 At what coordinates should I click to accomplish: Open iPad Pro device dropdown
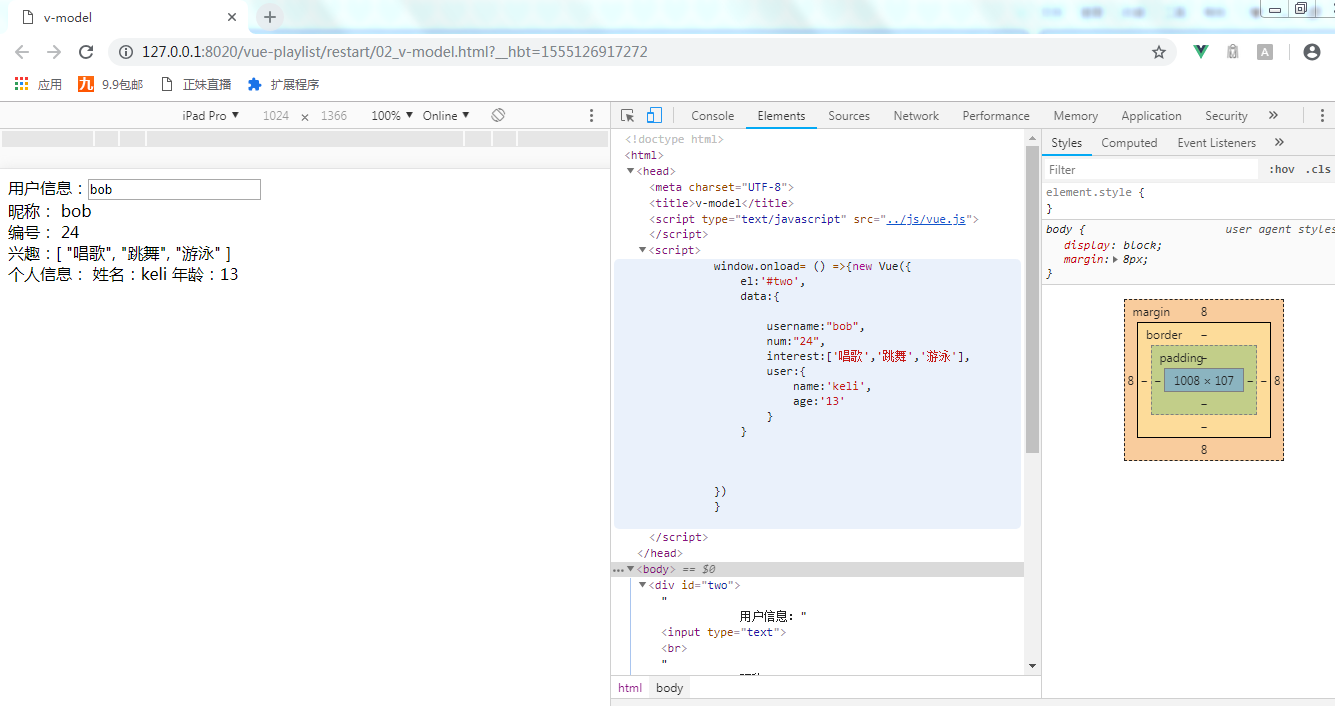pyautogui.click(x=210, y=116)
